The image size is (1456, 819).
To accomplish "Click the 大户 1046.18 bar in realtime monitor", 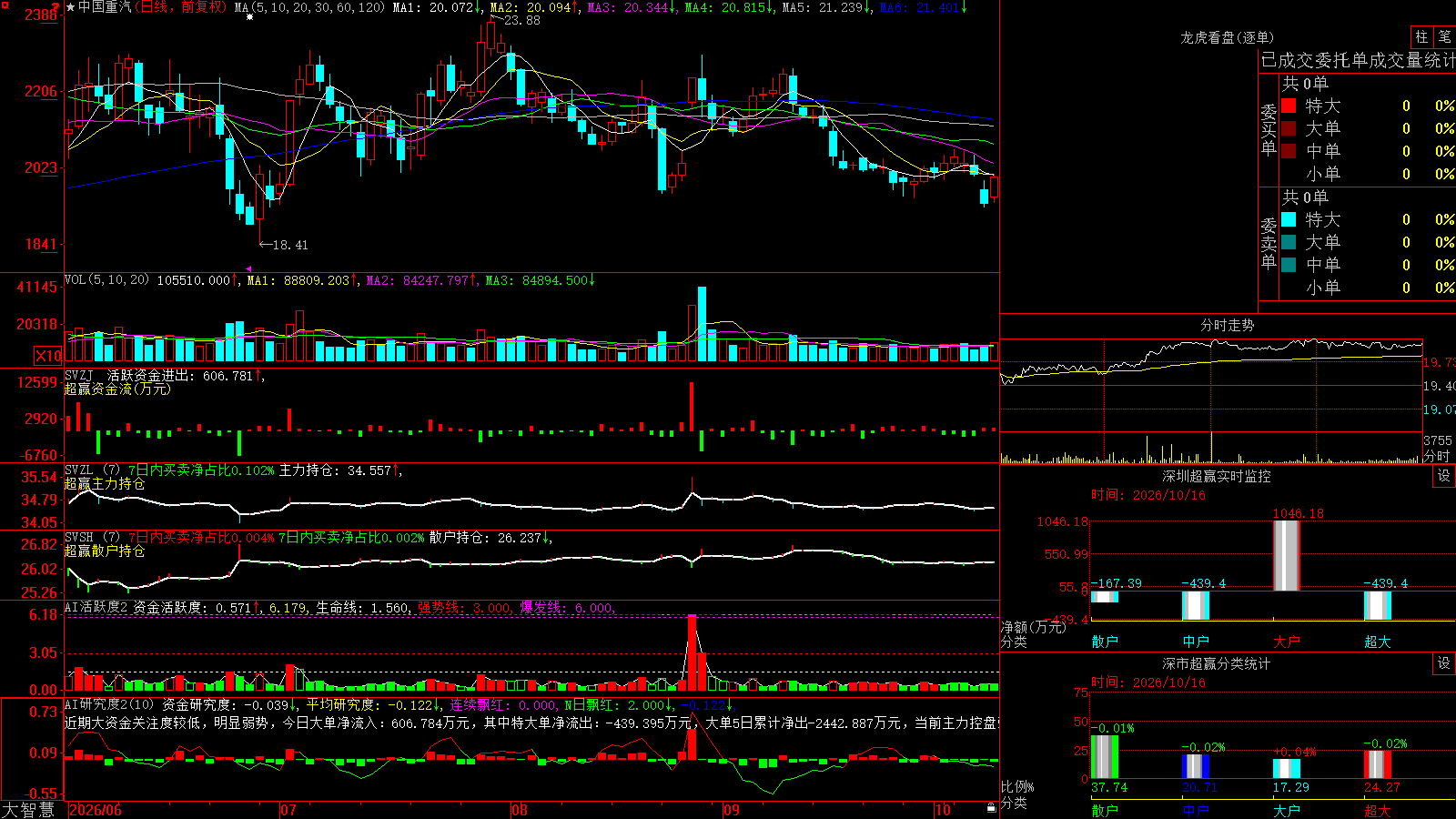I will 1286,555.
